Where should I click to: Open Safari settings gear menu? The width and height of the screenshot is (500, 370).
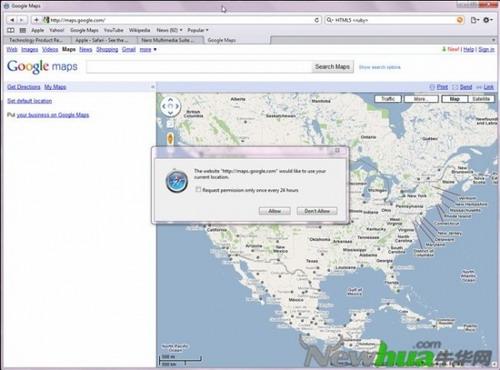[487, 20]
